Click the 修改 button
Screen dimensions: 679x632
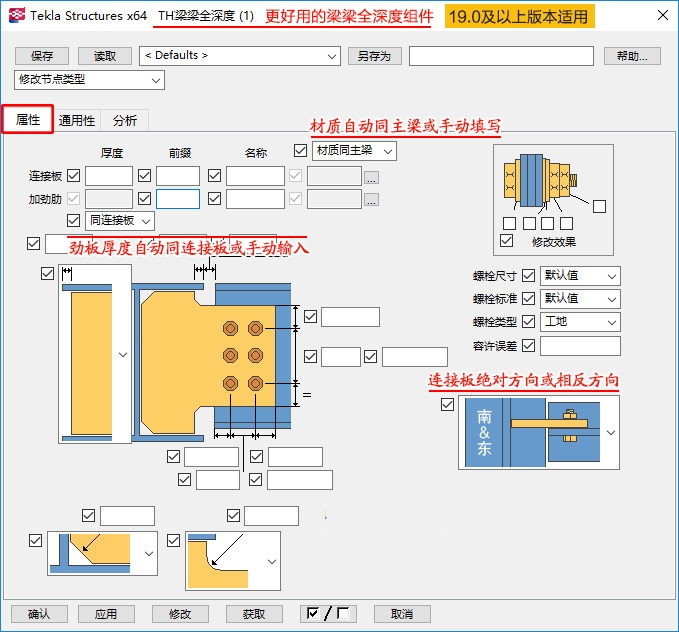point(180,614)
